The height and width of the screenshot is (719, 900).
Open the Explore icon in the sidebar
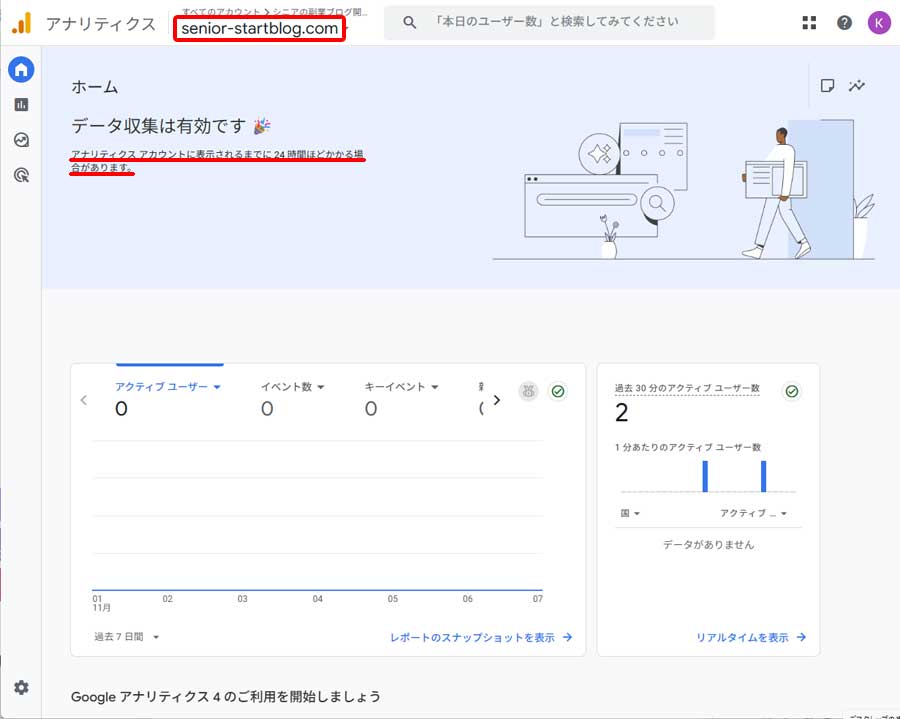click(x=20, y=140)
